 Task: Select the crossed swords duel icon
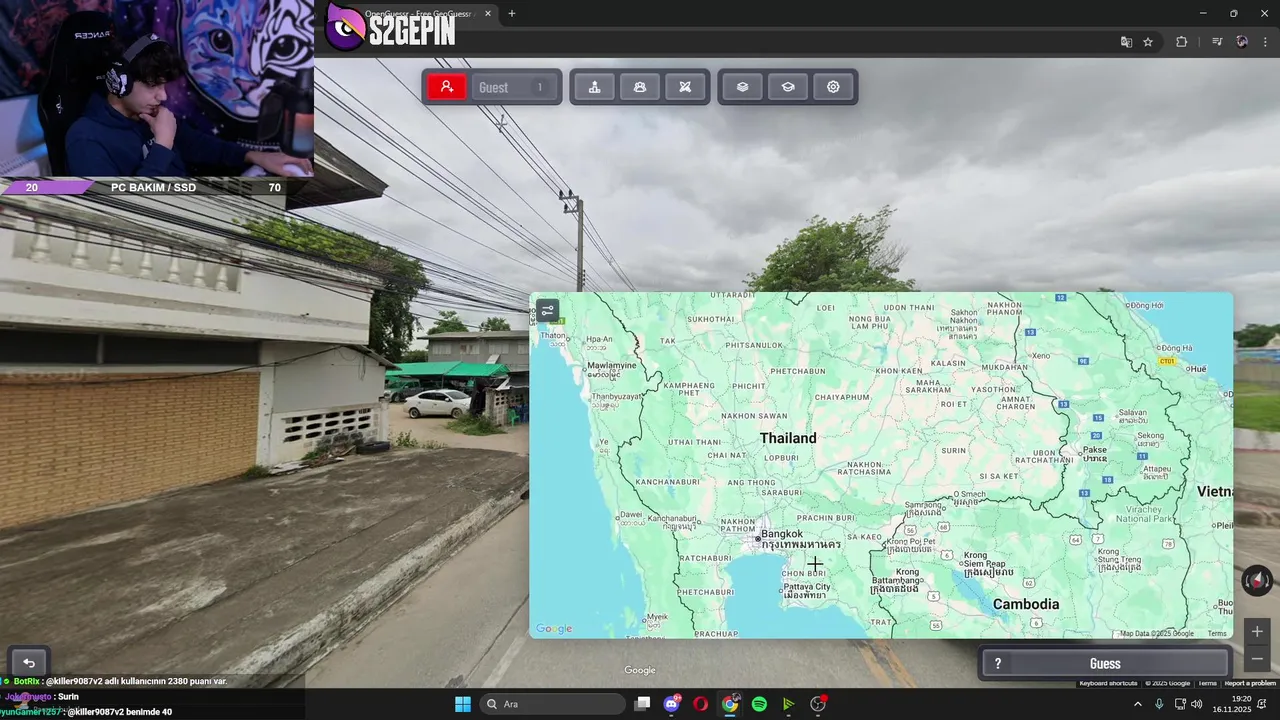pyautogui.click(x=685, y=87)
